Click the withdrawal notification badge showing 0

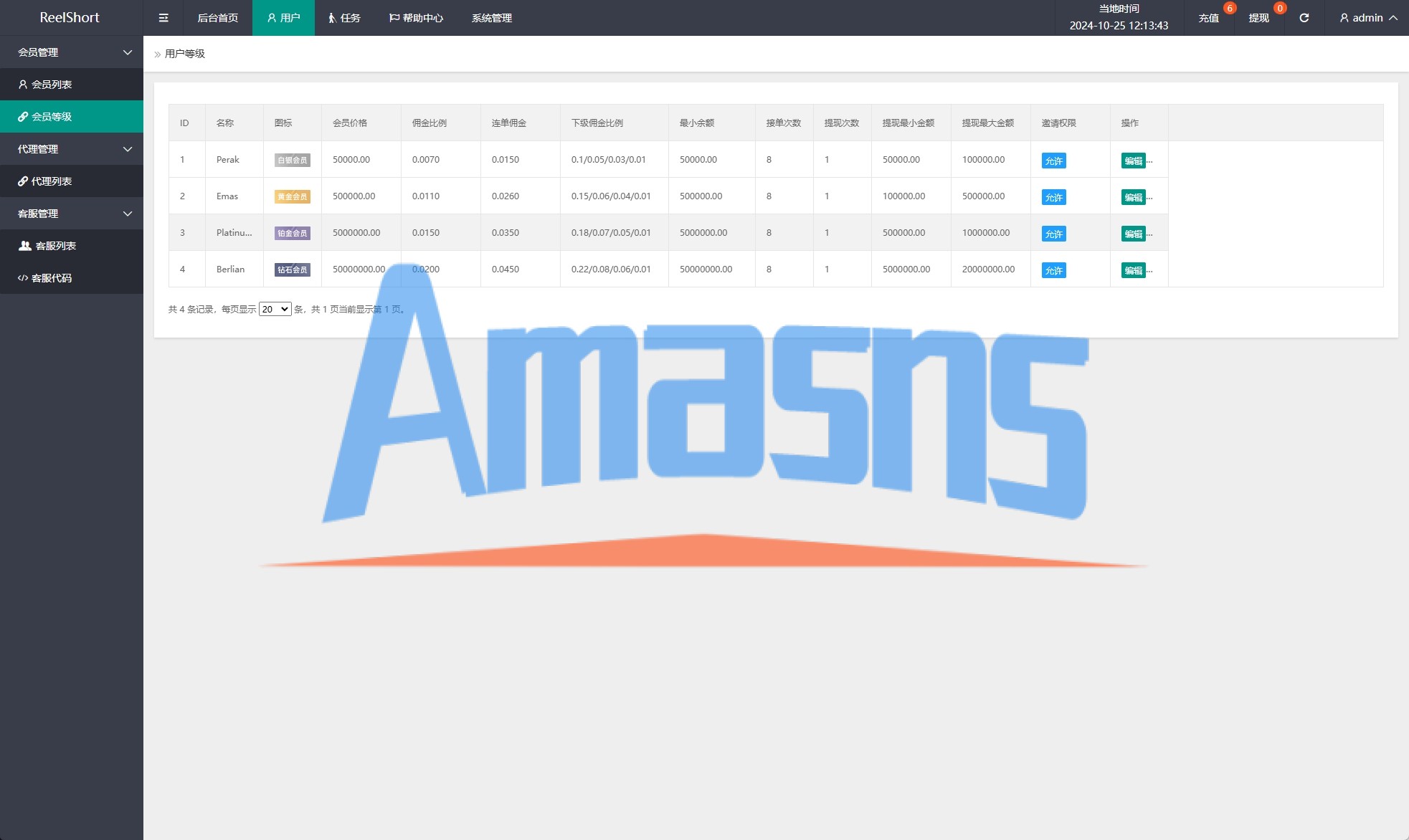click(1280, 8)
